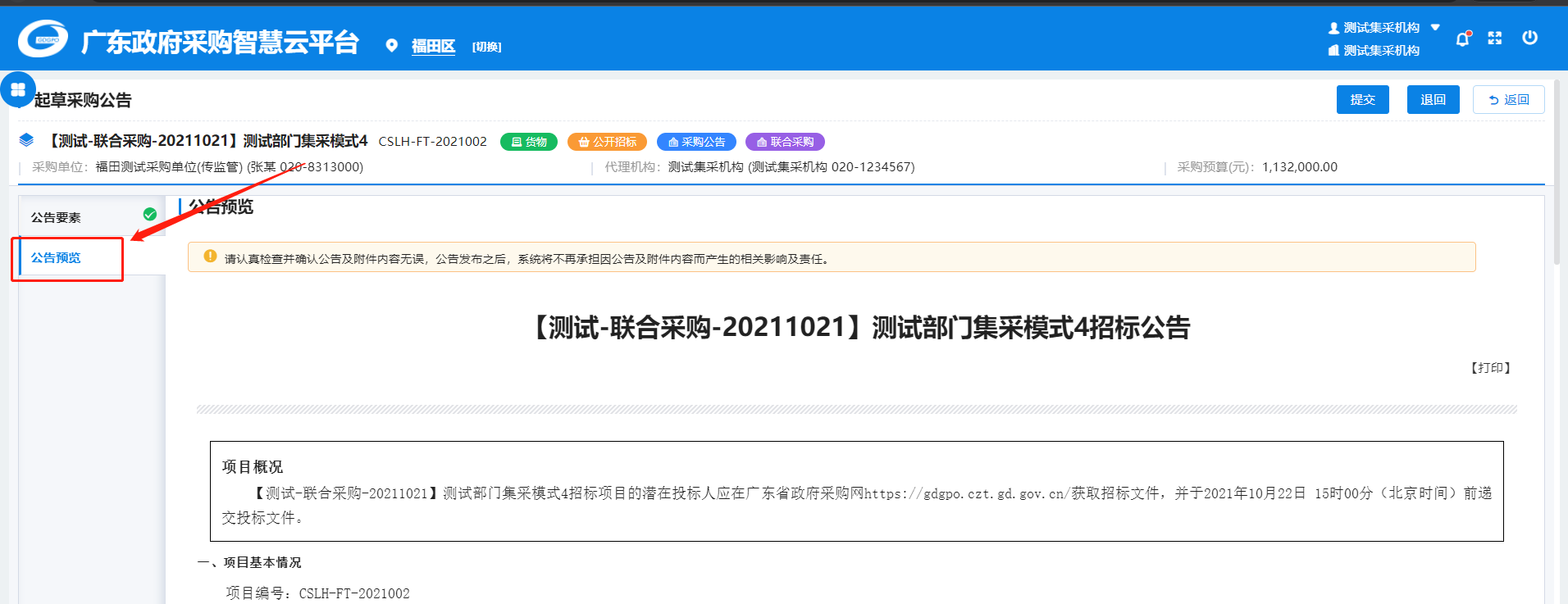The image size is (1568, 604).
Task: Click the 提交 submit button
Action: tap(1362, 99)
